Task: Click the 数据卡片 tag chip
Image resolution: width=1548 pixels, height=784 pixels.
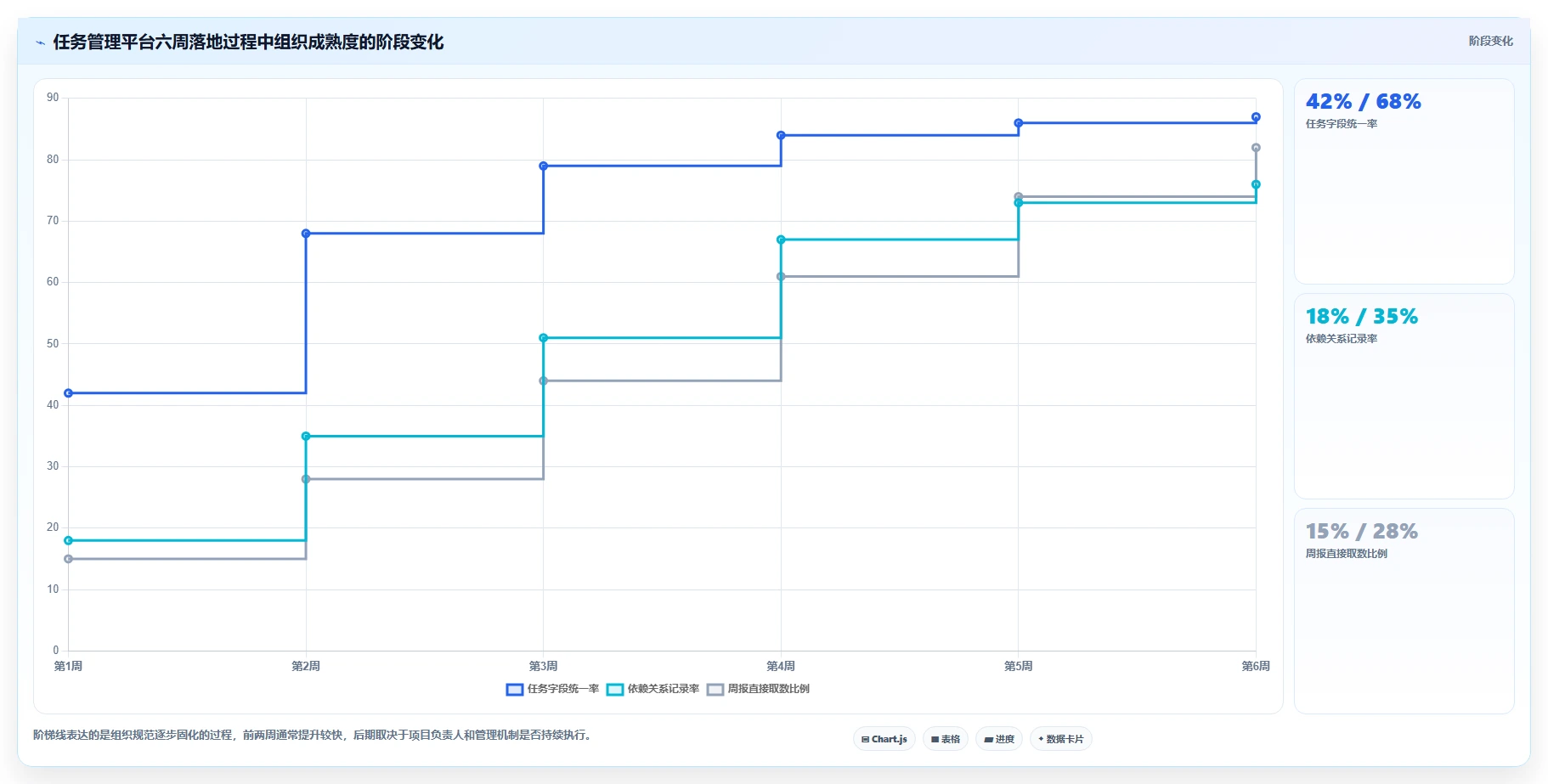Action: click(x=1061, y=739)
